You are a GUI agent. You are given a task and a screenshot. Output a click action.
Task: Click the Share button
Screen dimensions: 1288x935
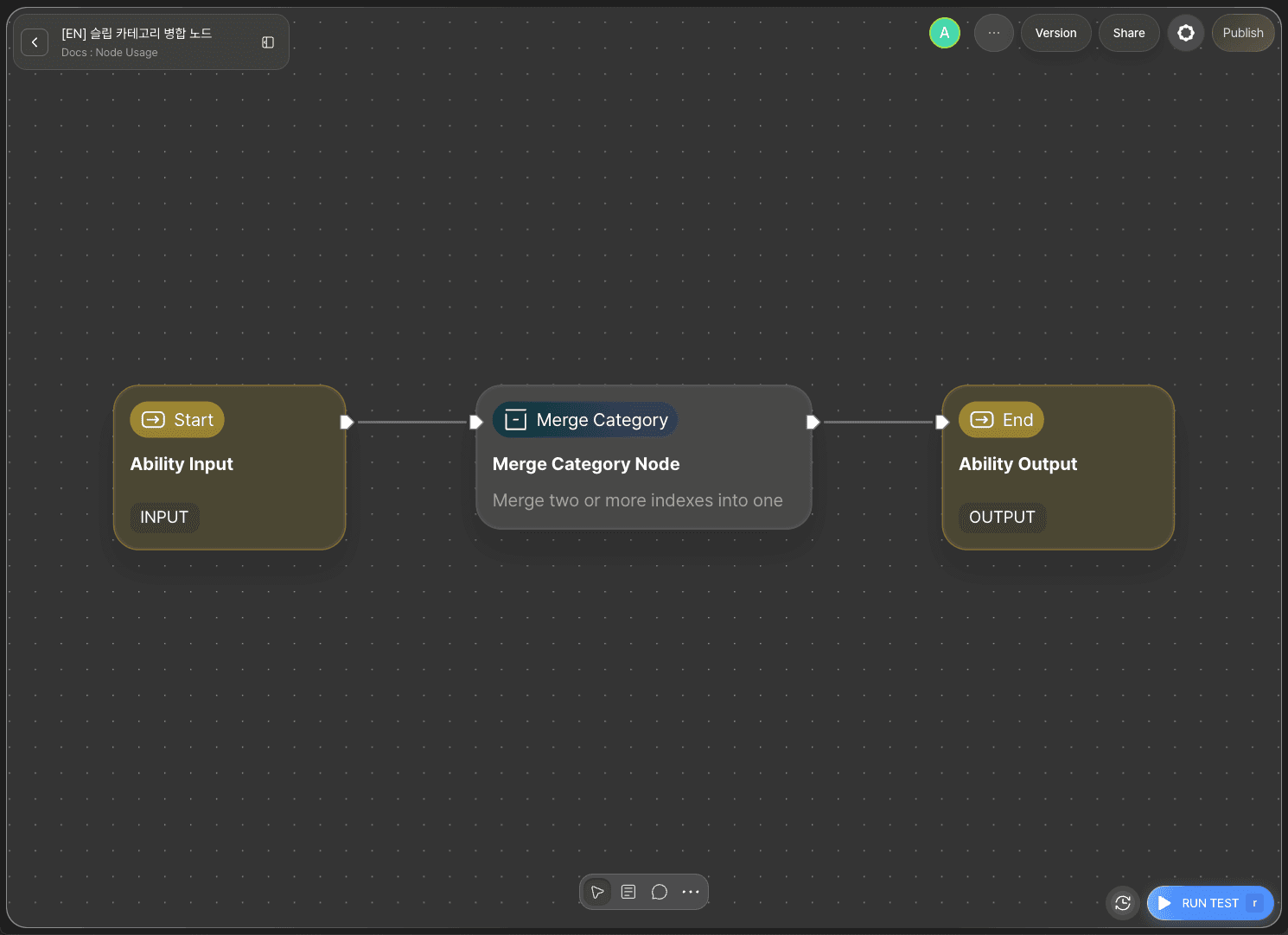tap(1129, 33)
